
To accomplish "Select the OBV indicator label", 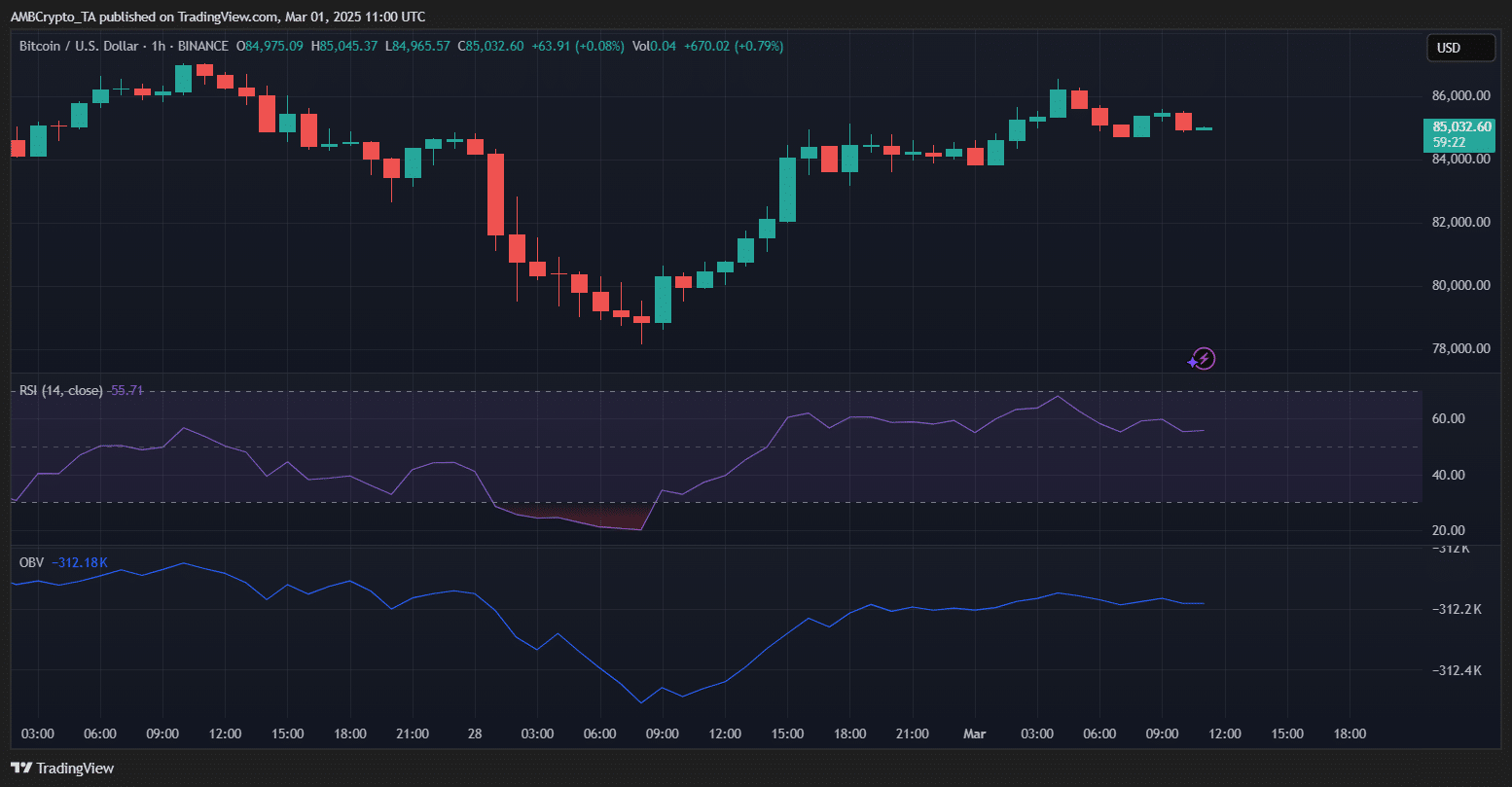I will [x=31, y=562].
